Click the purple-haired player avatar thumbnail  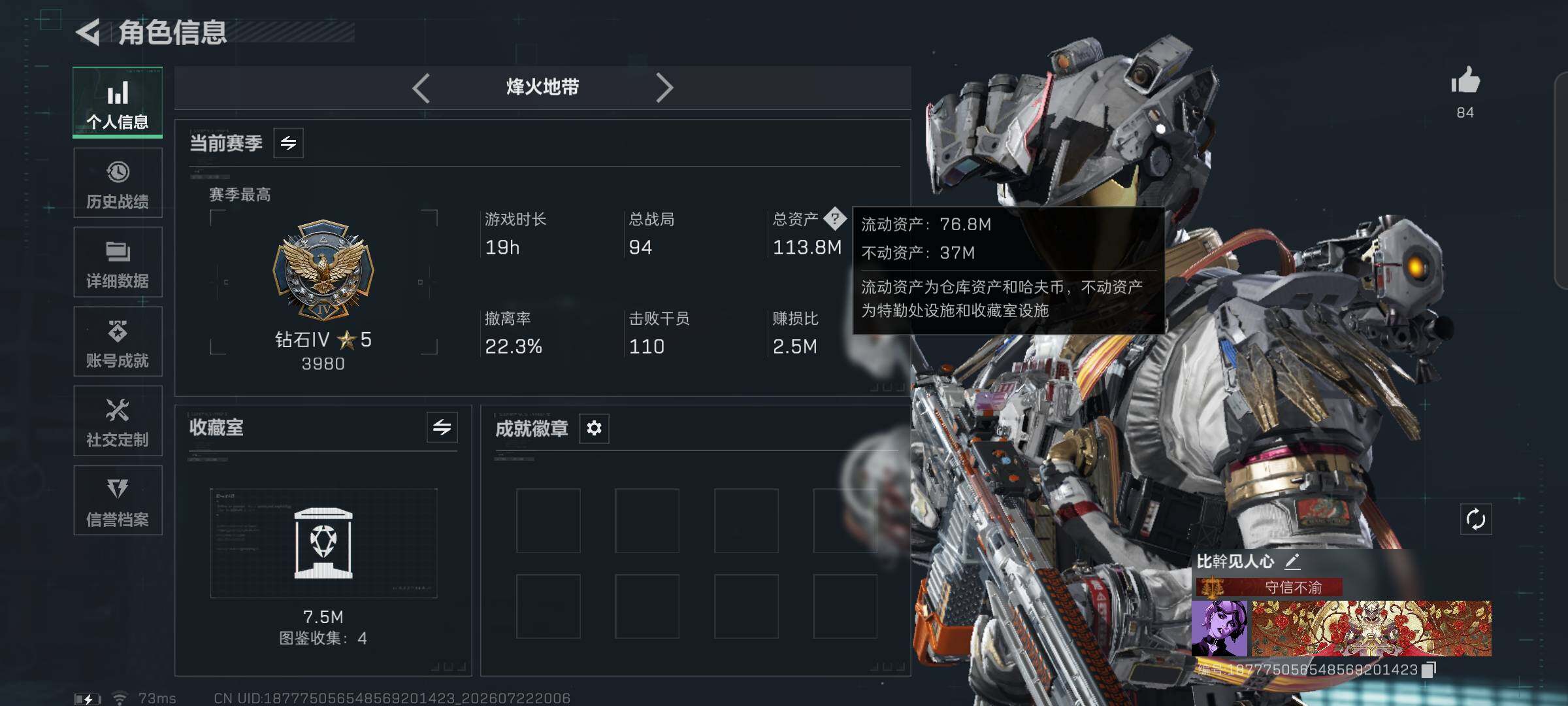pos(1219,628)
